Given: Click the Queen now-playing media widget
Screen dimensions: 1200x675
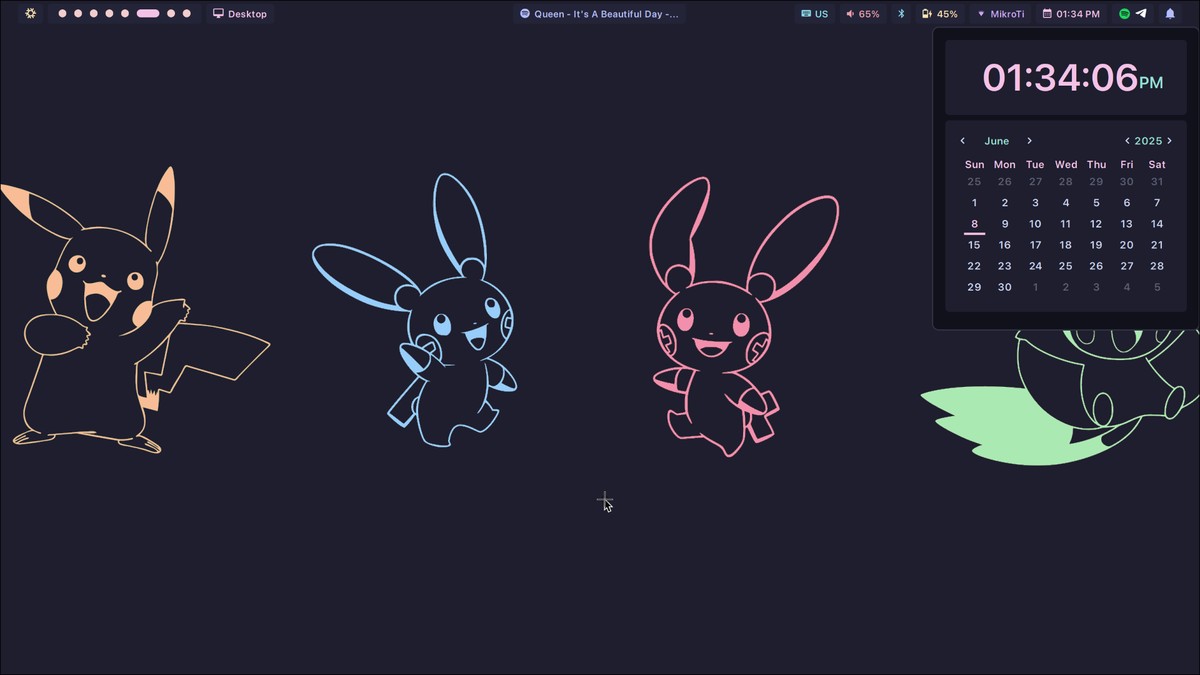Looking at the screenshot, I should [x=599, y=14].
